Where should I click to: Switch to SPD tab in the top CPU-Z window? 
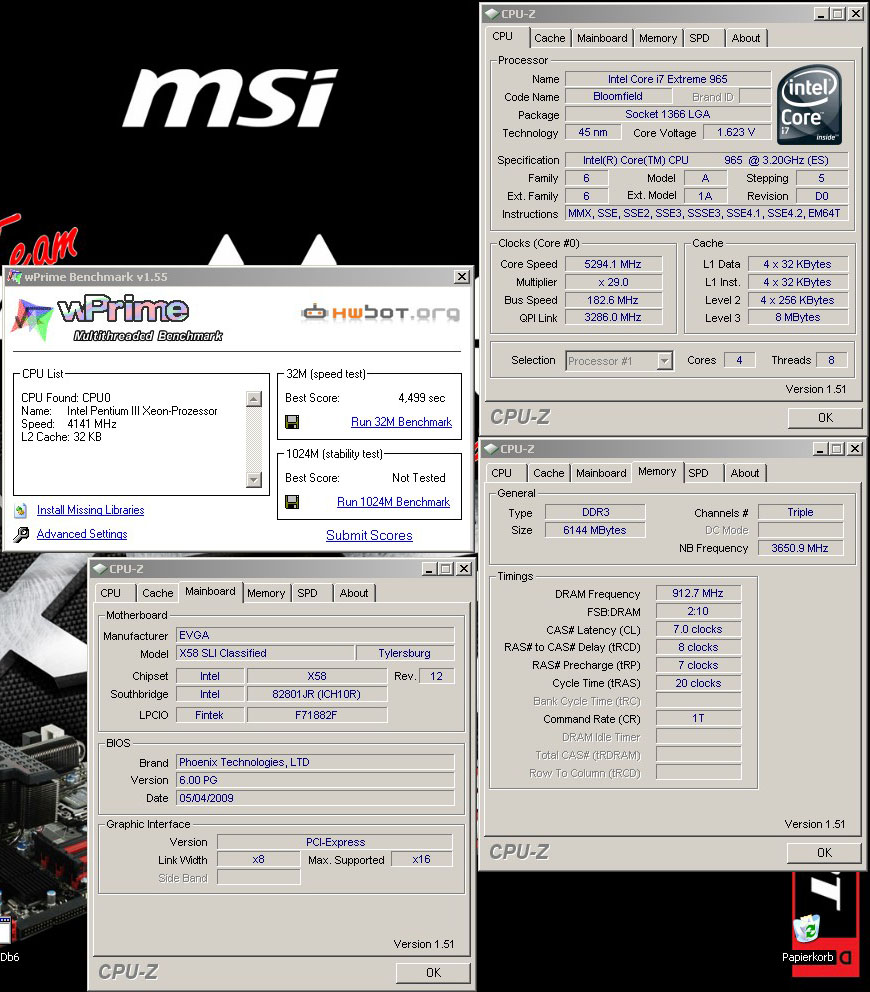[x=699, y=38]
